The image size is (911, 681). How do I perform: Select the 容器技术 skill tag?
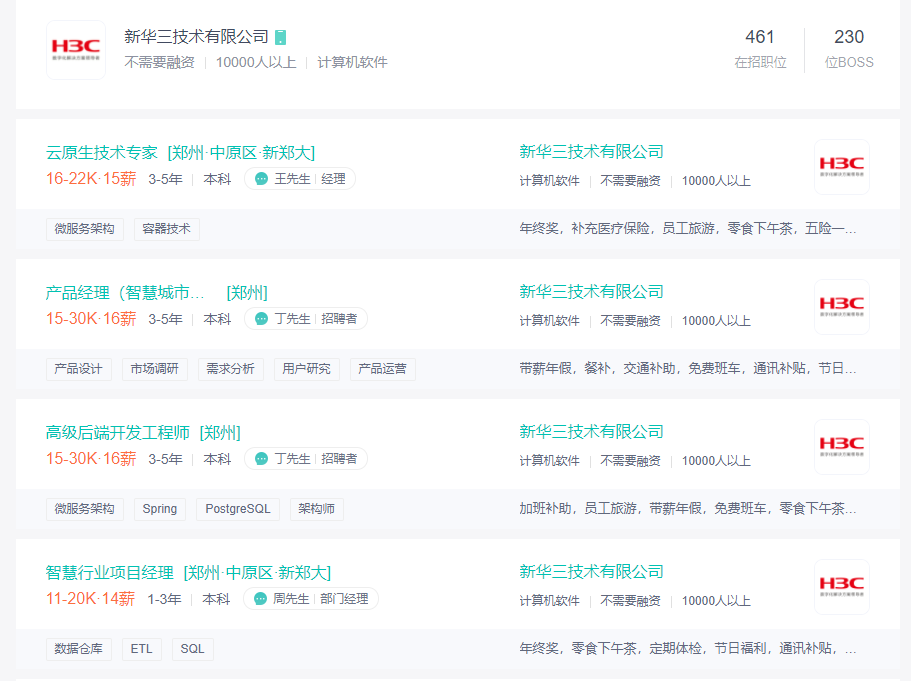point(167,229)
